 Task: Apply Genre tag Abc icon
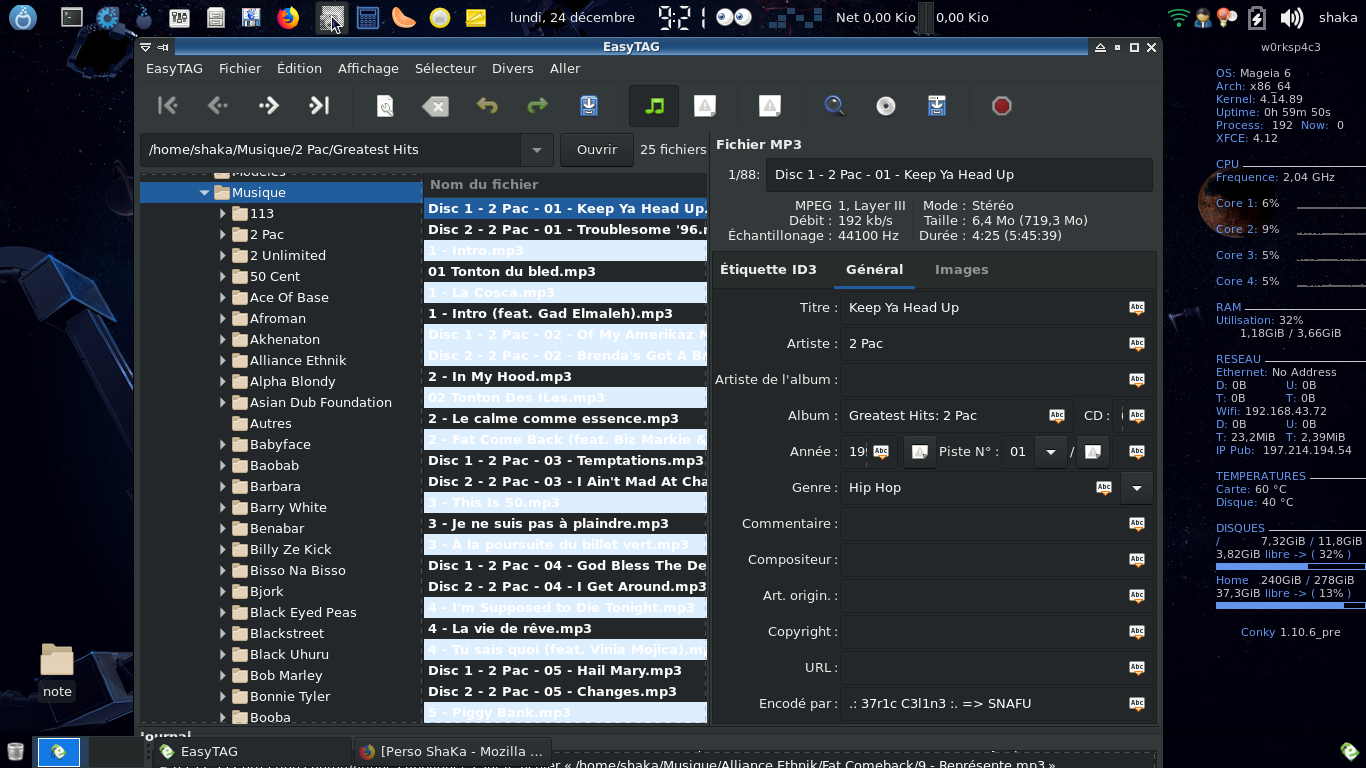pos(1103,487)
